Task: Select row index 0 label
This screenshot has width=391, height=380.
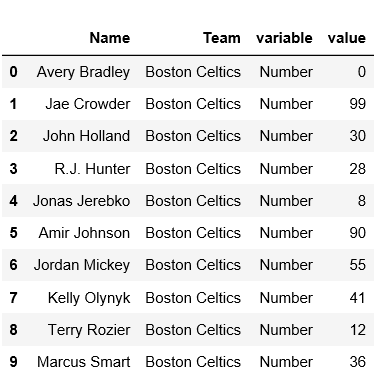Action: tap(13, 72)
